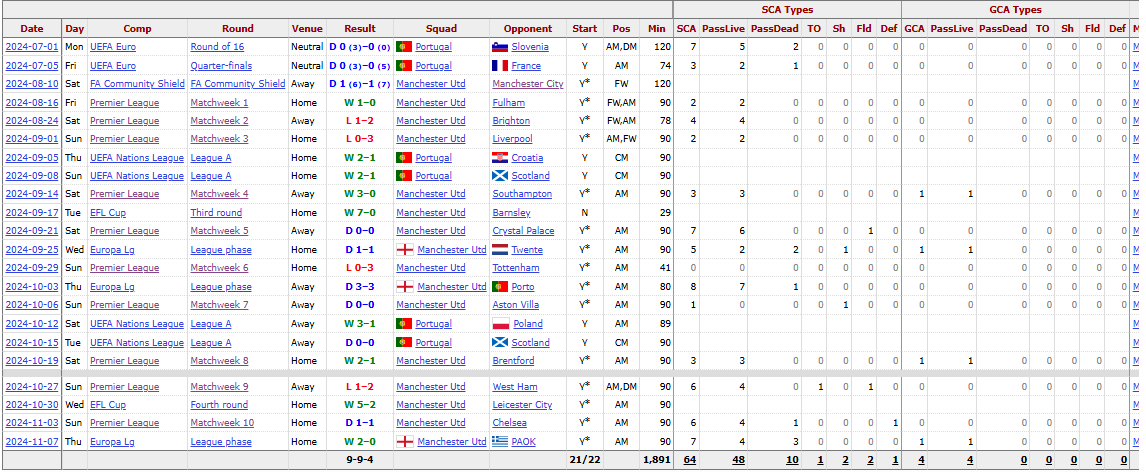Open Portugal squad link in 2024-09-05 row

pyautogui.click(x=433, y=158)
